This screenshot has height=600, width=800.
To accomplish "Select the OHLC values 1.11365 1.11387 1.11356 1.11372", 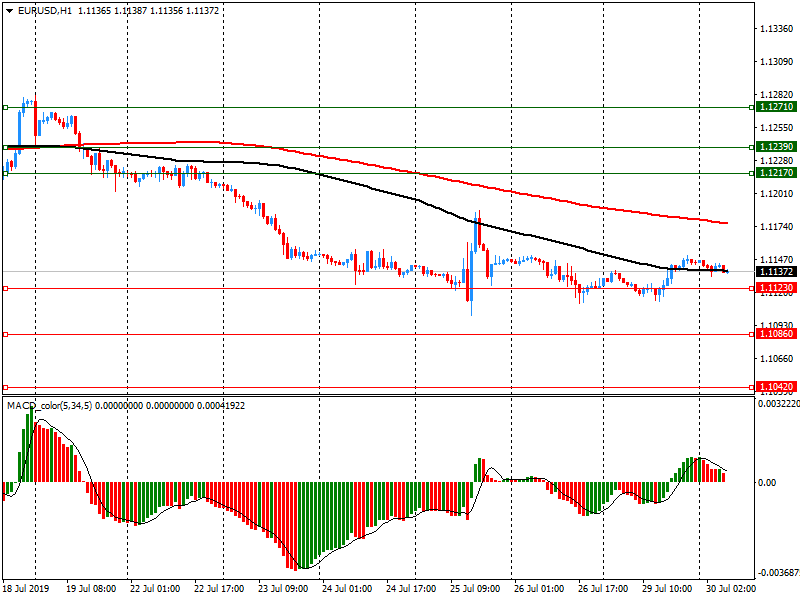I will (x=148, y=11).
